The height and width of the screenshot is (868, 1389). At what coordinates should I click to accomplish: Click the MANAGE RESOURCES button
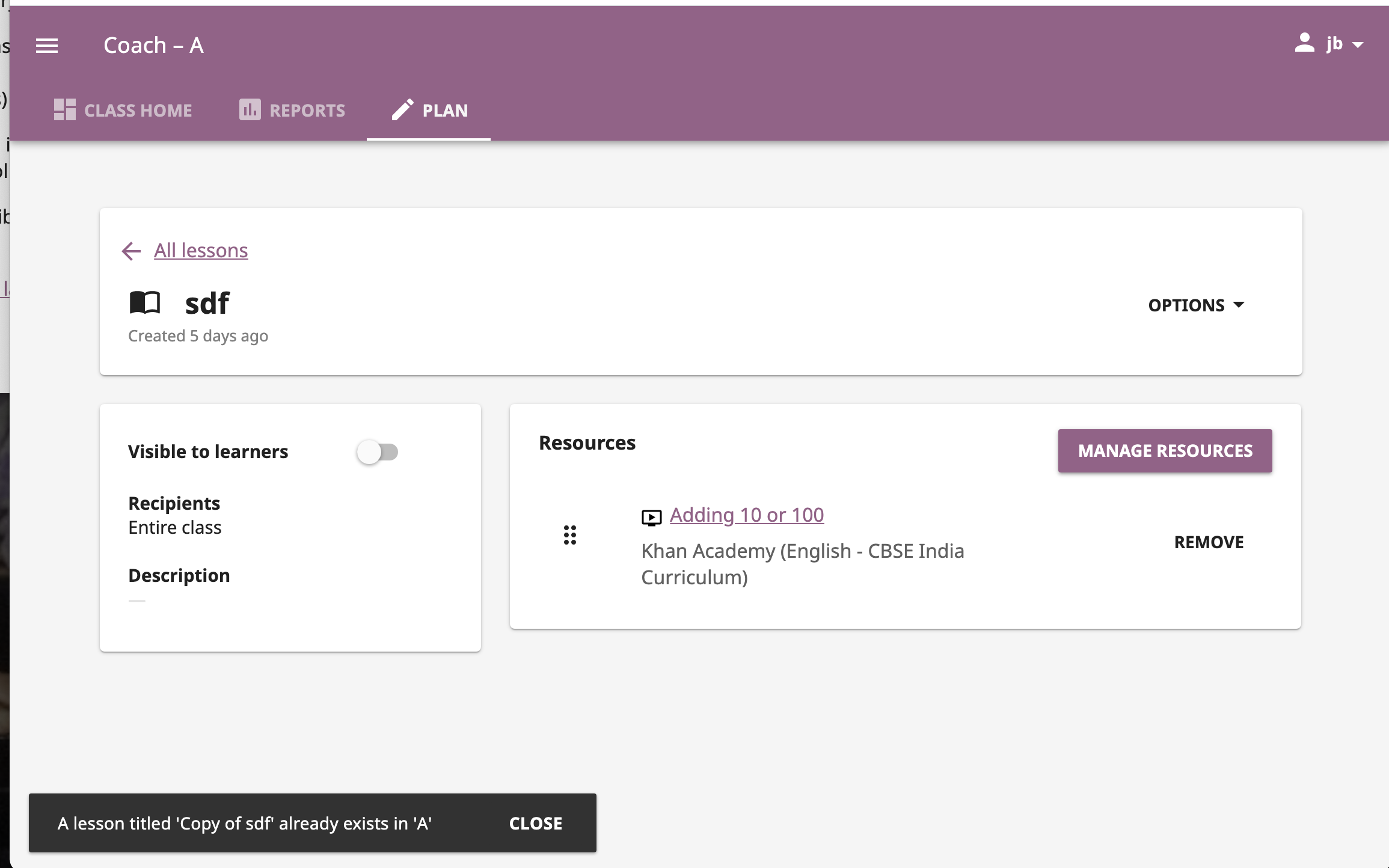tap(1165, 451)
